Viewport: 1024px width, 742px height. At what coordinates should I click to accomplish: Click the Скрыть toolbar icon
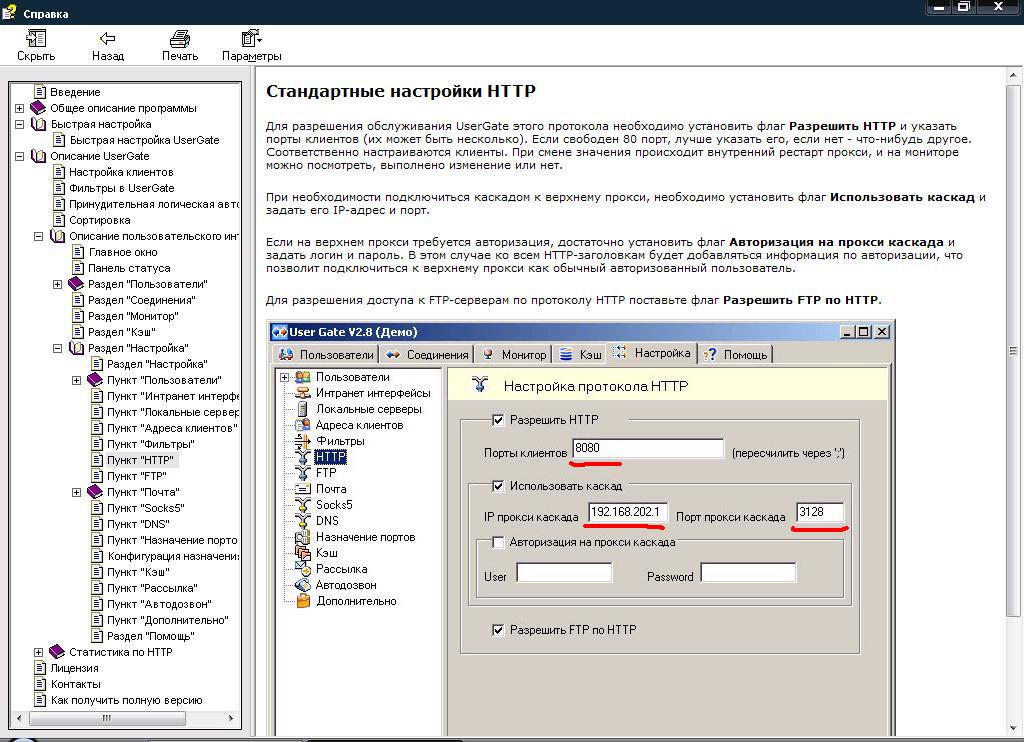[x=35, y=39]
